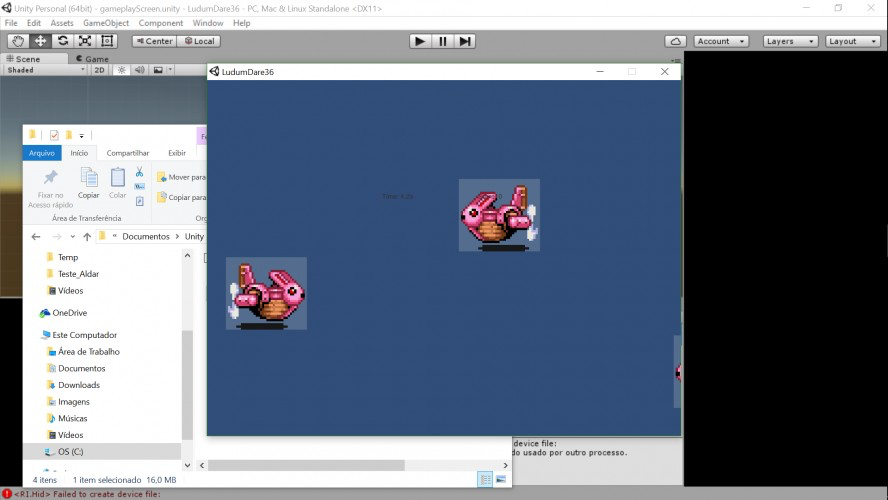Switch to the Scene tab
888x500 pixels.
point(27,59)
